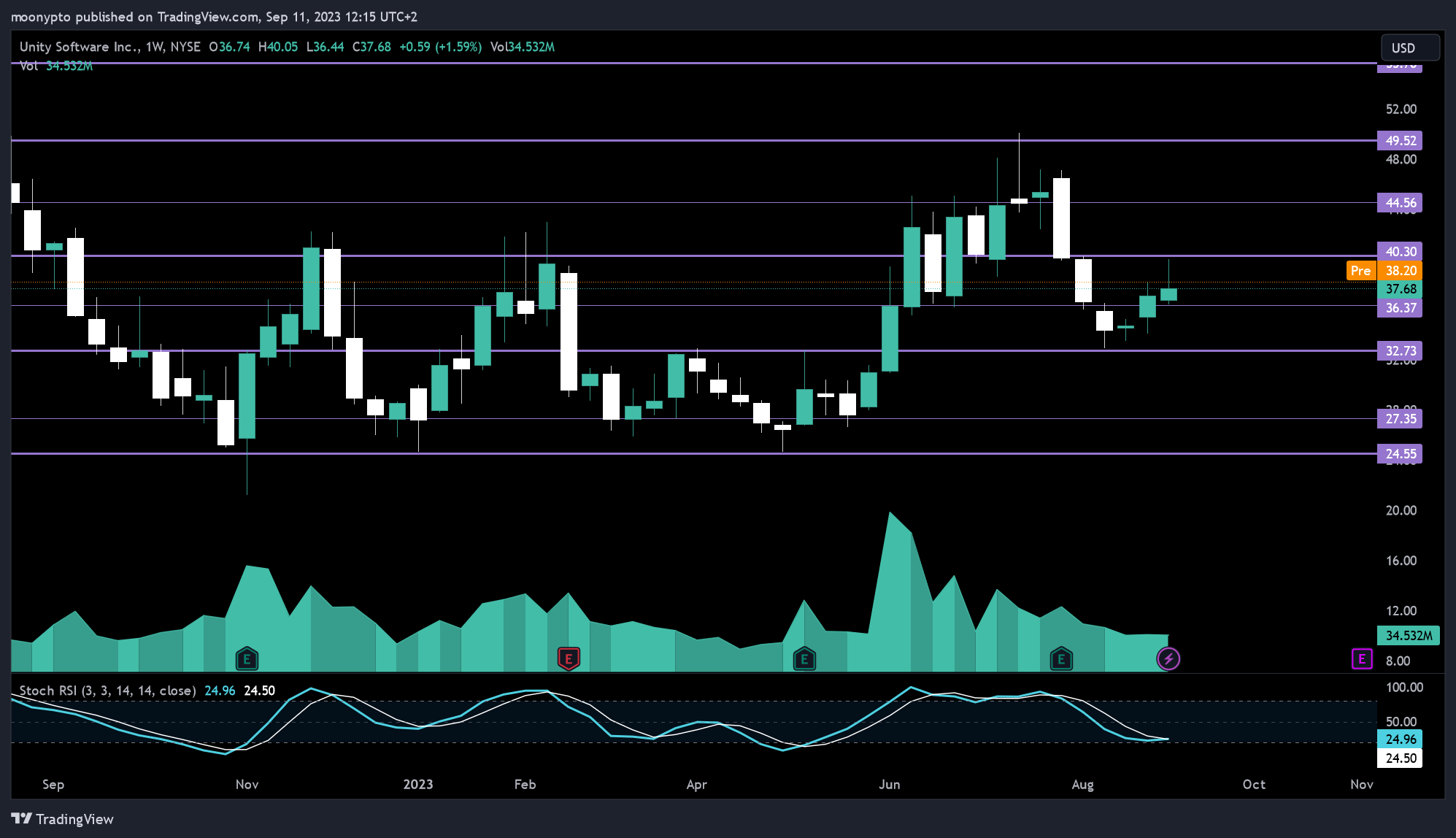Click the Sep label on time axis
This screenshot has width=1456, height=838.
[53, 785]
